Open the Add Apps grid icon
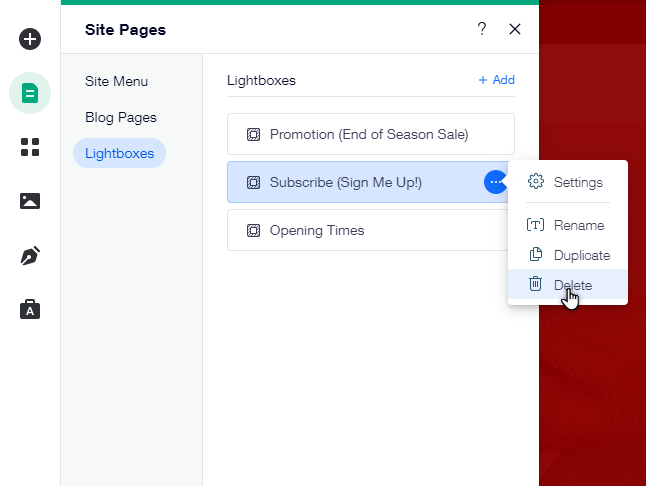The image size is (646, 486). (x=30, y=147)
